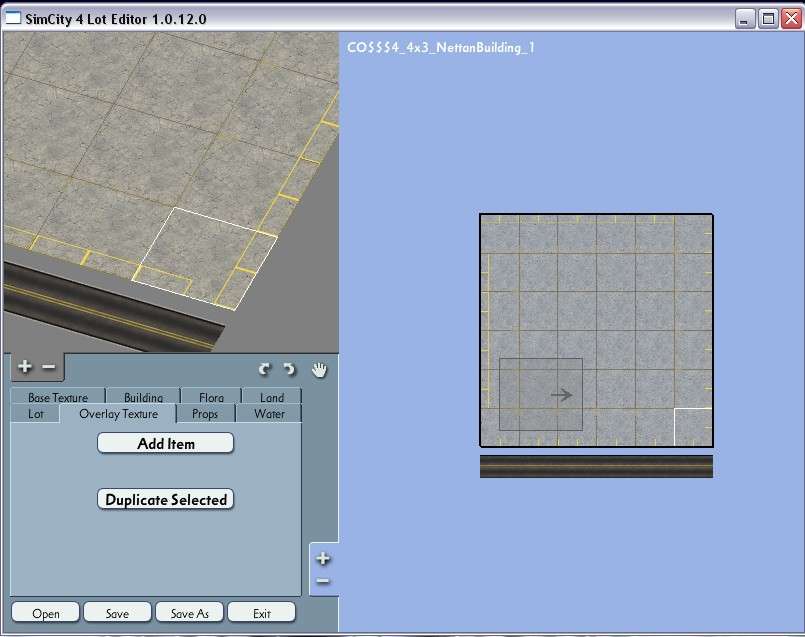Close the SimCity 4 Lot Editor window

coord(792,20)
